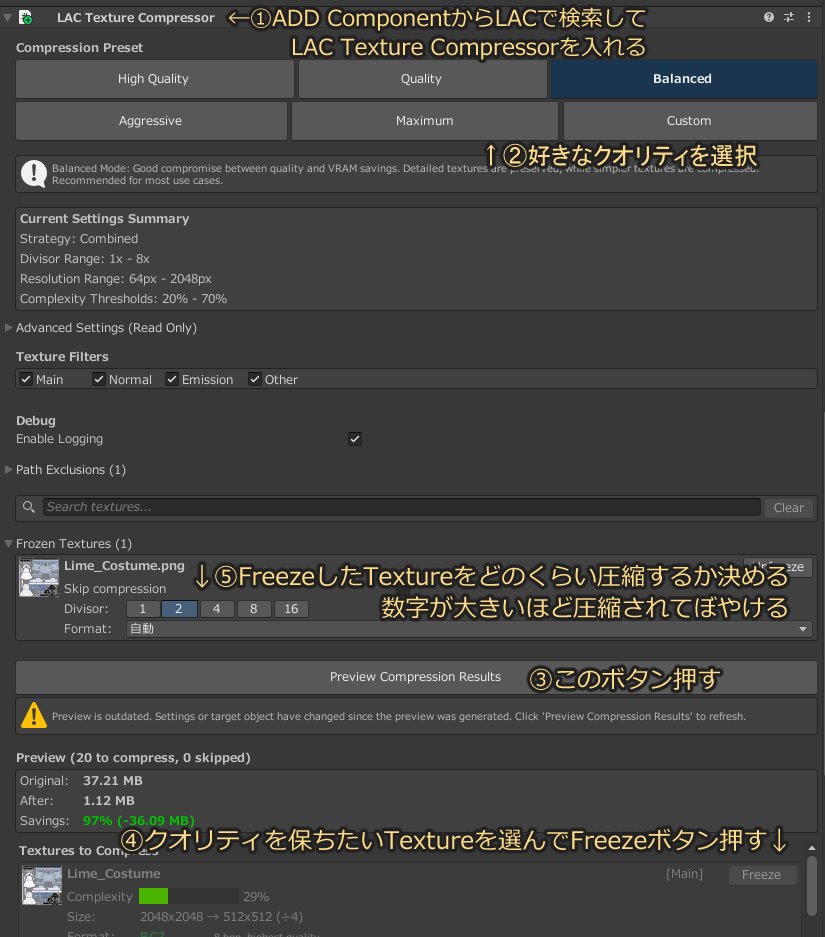The height and width of the screenshot is (937, 825).
Task: Click the Preview Compression Results button
Action: click(x=416, y=677)
